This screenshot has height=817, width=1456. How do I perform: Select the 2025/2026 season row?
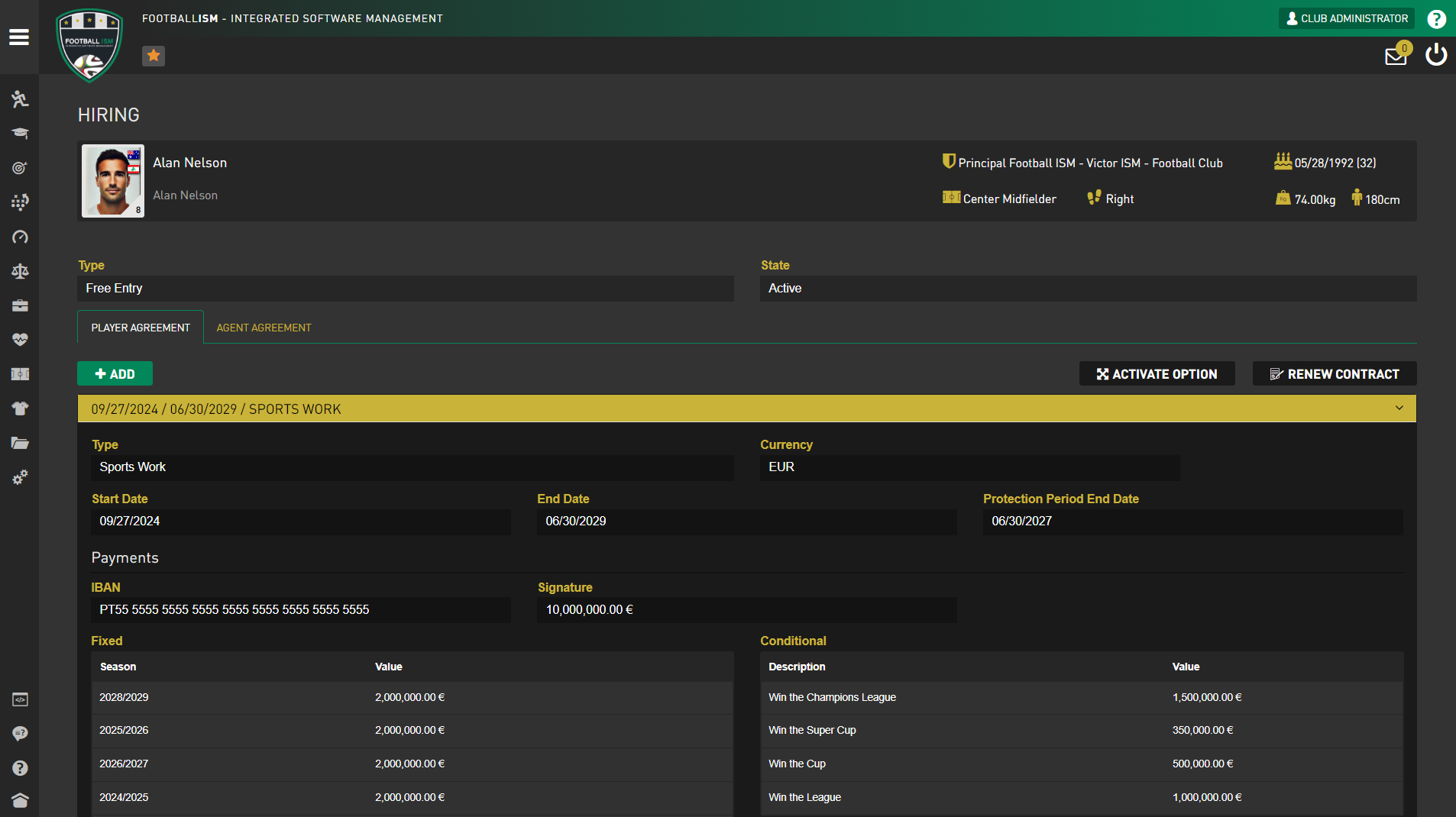pos(413,730)
